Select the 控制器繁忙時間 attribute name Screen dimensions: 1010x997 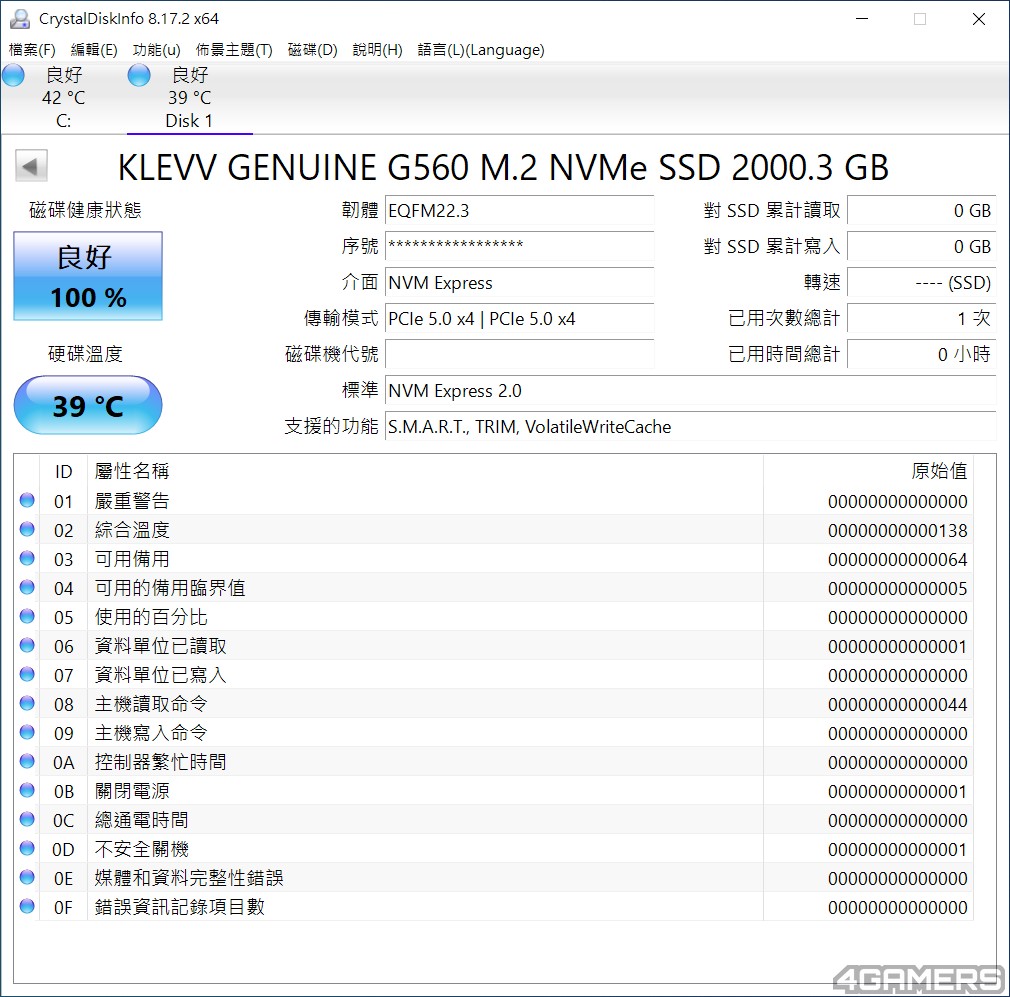160,762
